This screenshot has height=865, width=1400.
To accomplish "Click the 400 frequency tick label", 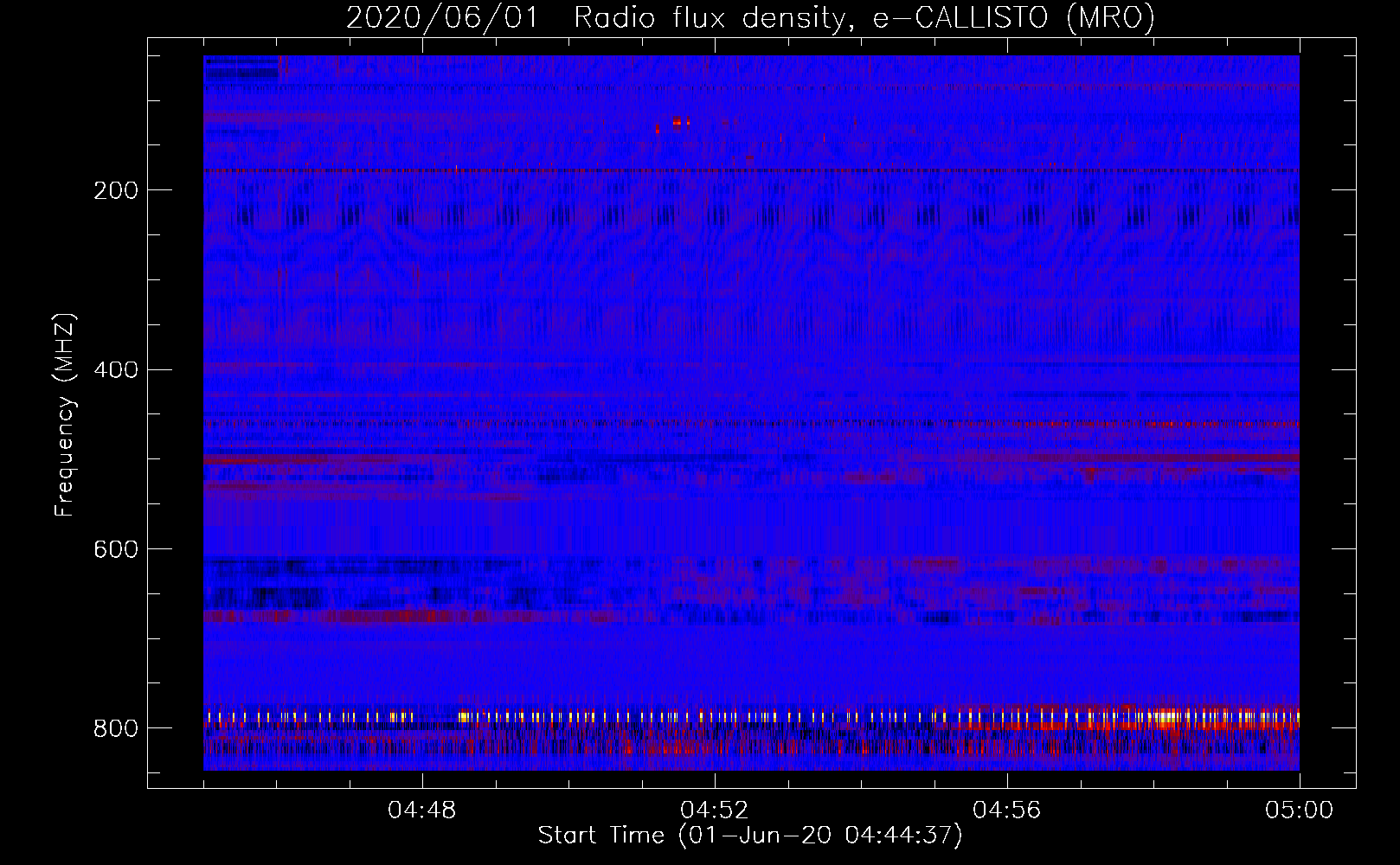I will [116, 370].
